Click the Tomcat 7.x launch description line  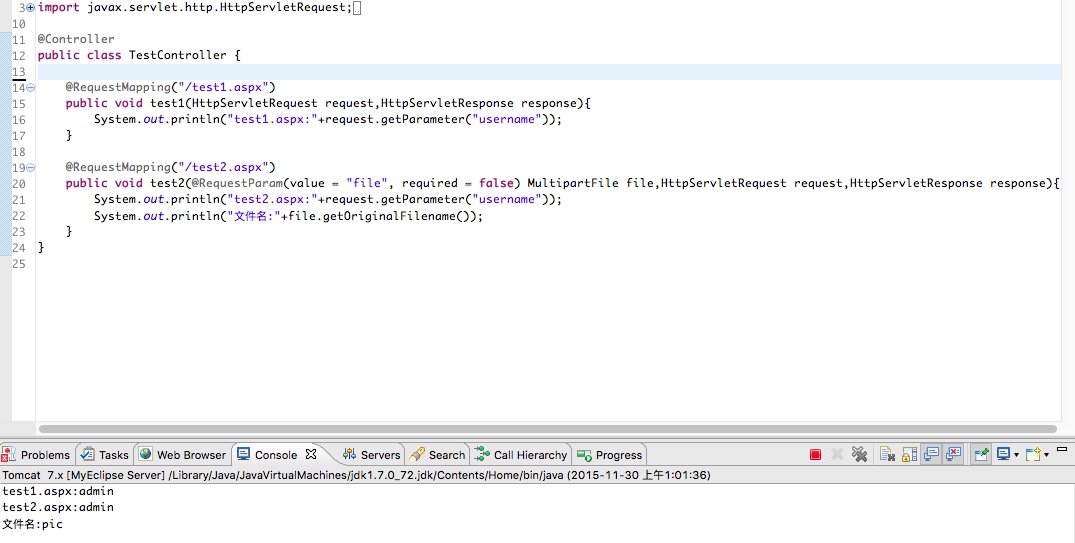click(357, 474)
